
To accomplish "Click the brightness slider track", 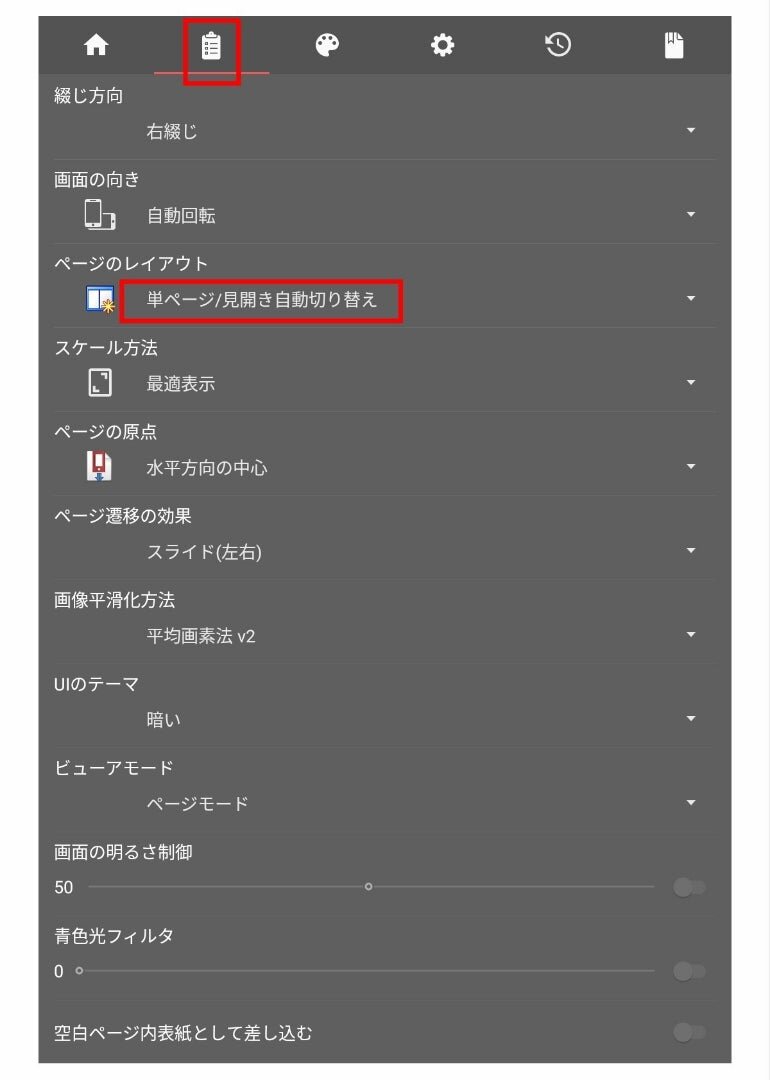I will point(371,887).
